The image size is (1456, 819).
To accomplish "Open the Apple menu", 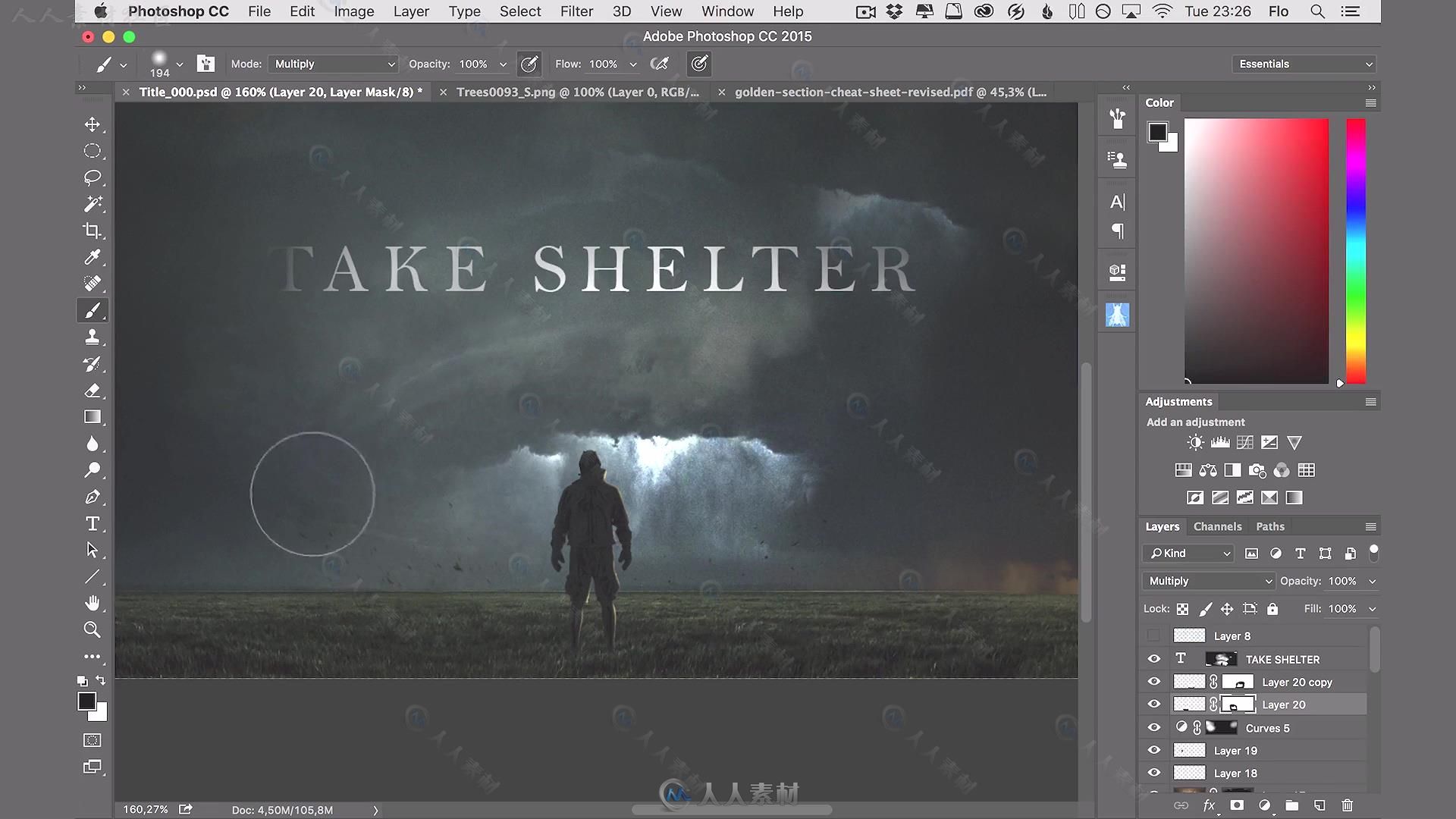I will [x=100, y=11].
